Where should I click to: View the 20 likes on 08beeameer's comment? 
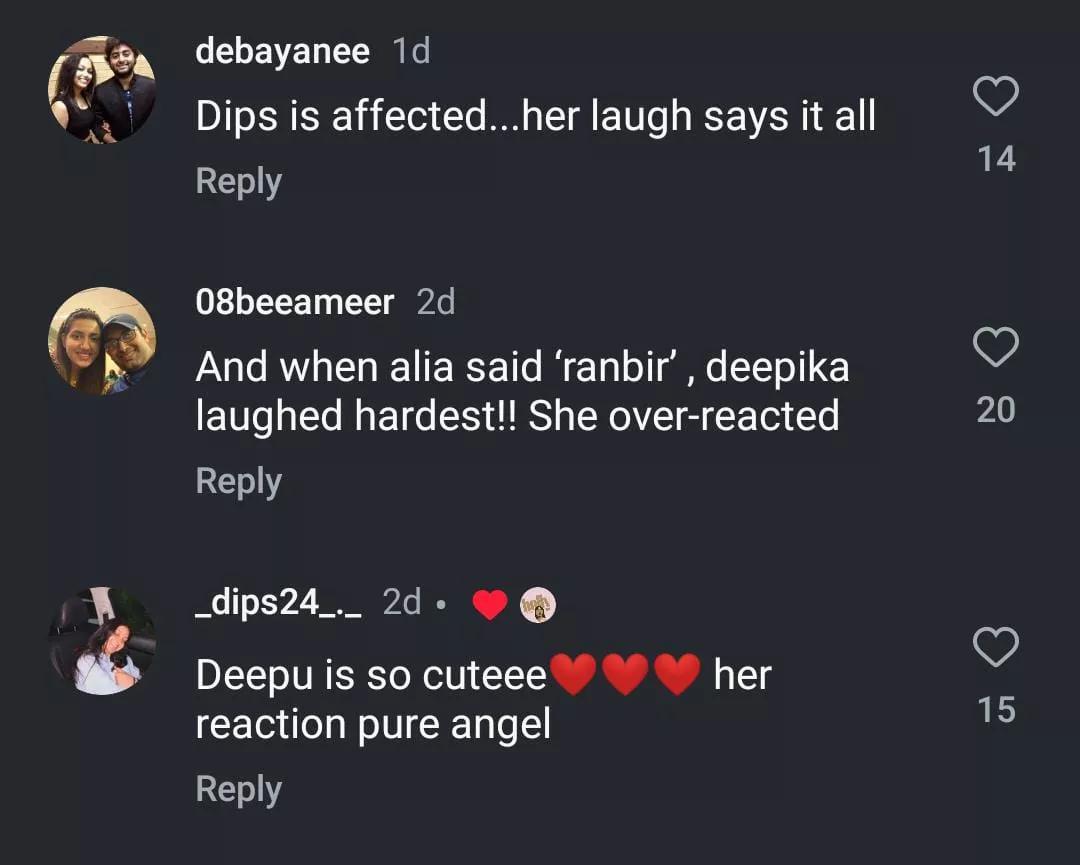point(995,409)
